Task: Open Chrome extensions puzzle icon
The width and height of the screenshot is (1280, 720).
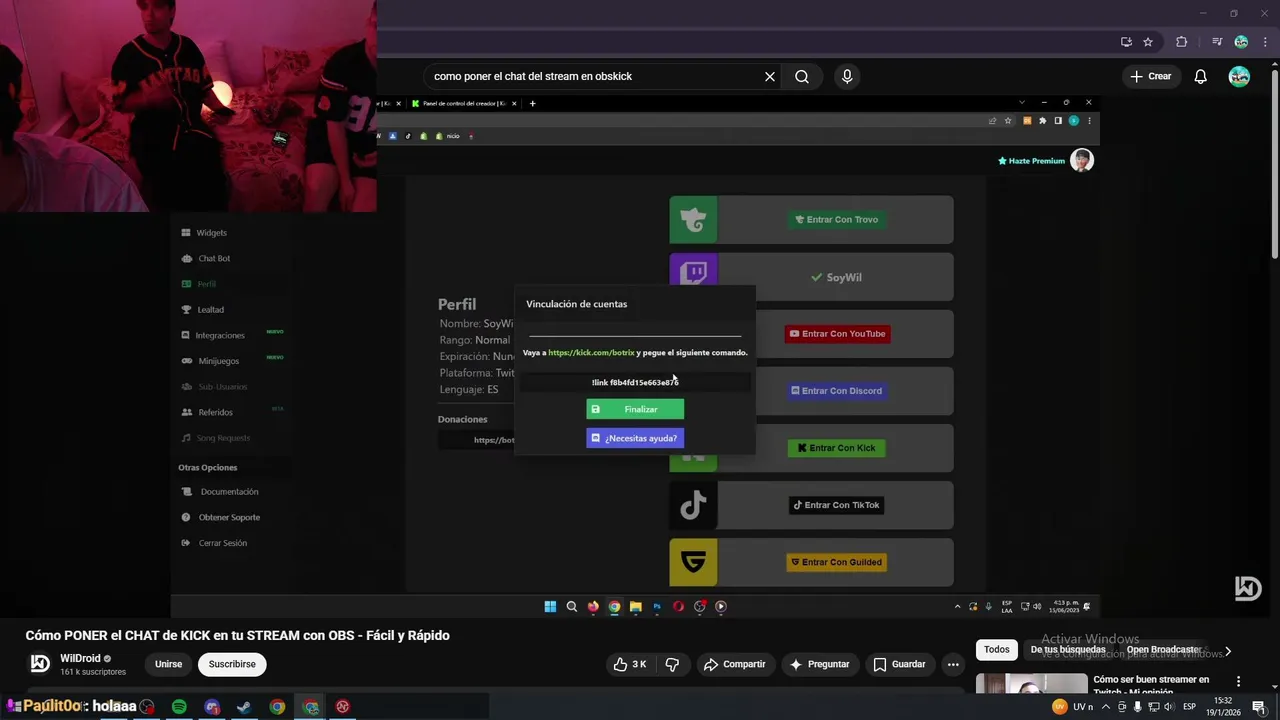Action: click(1181, 42)
